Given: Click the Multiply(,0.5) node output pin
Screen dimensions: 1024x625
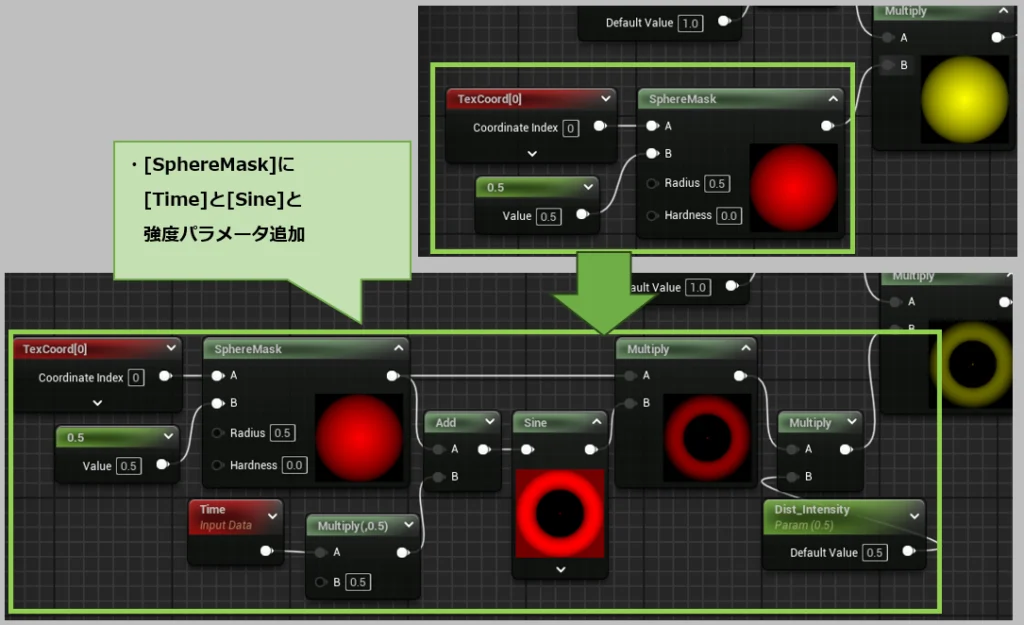Looking at the screenshot, I should pyautogui.click(x=402, y=552).
